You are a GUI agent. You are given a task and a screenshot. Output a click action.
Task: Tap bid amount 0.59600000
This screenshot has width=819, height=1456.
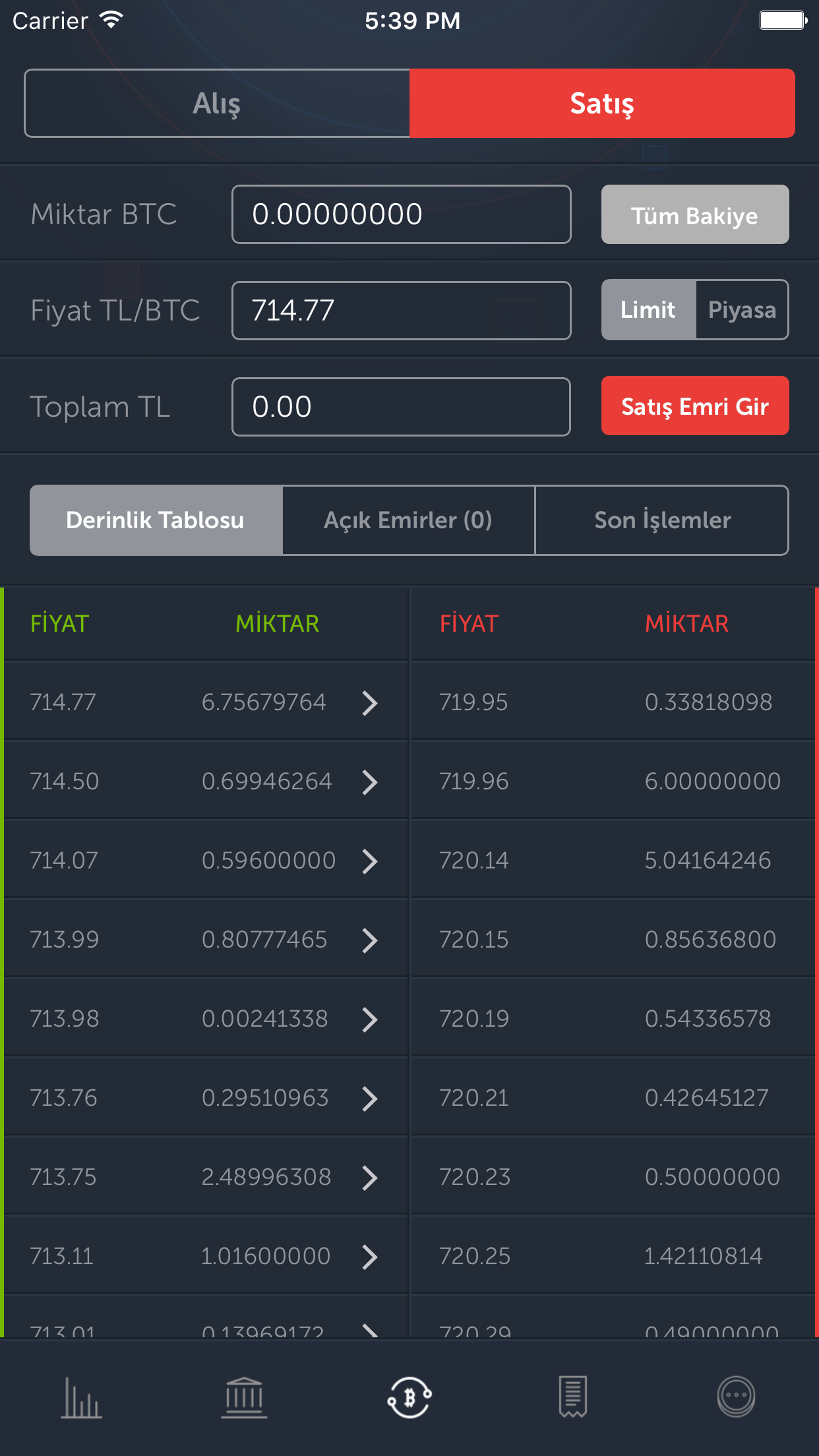[268, 861]
